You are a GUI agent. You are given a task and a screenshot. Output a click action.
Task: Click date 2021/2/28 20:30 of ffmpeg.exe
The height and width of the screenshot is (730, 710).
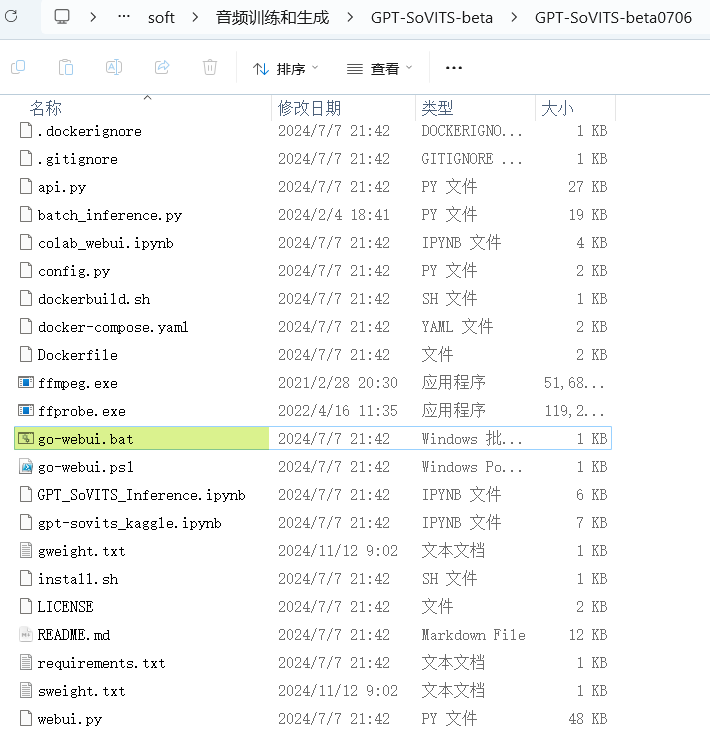pos(338,383)
